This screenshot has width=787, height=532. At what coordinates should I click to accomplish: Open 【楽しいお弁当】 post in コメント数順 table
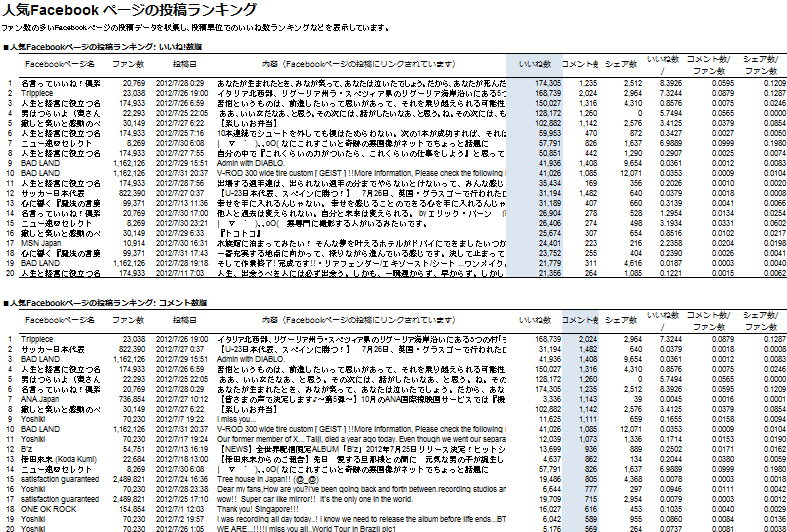(247, 409)
